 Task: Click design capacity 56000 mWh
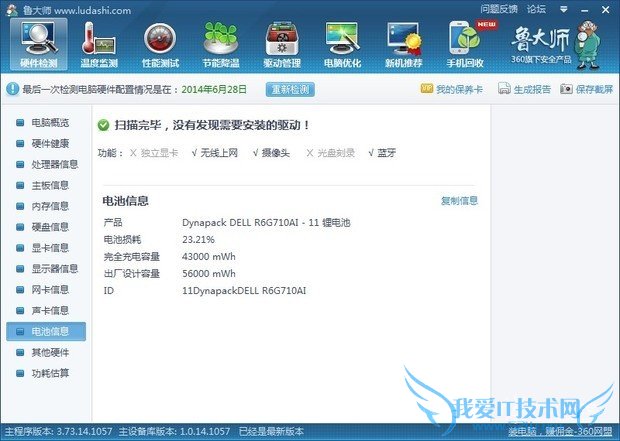208,274
